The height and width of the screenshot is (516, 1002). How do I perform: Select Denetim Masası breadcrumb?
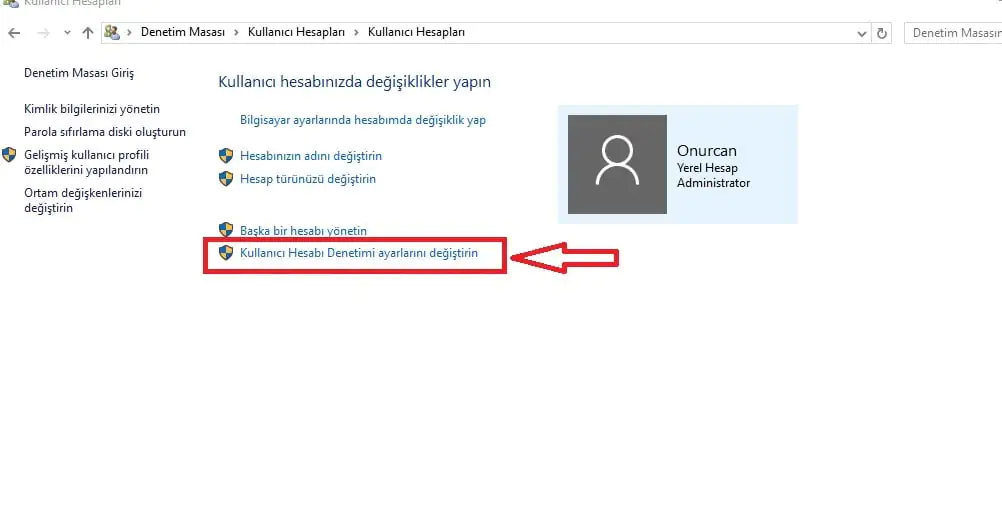click(x=183, y=32)
